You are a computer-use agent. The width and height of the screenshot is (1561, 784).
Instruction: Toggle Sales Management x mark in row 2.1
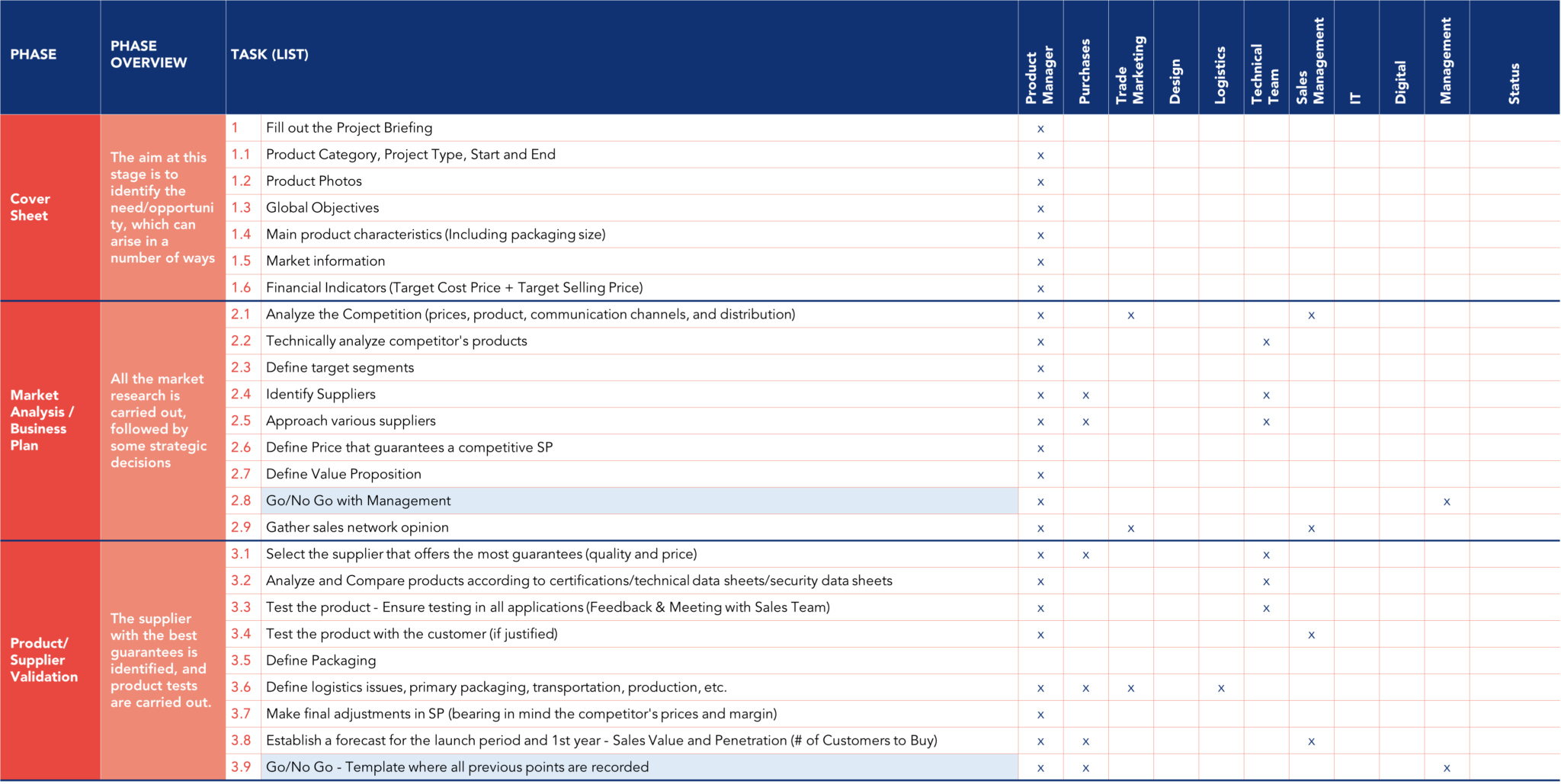point(1311,315)
